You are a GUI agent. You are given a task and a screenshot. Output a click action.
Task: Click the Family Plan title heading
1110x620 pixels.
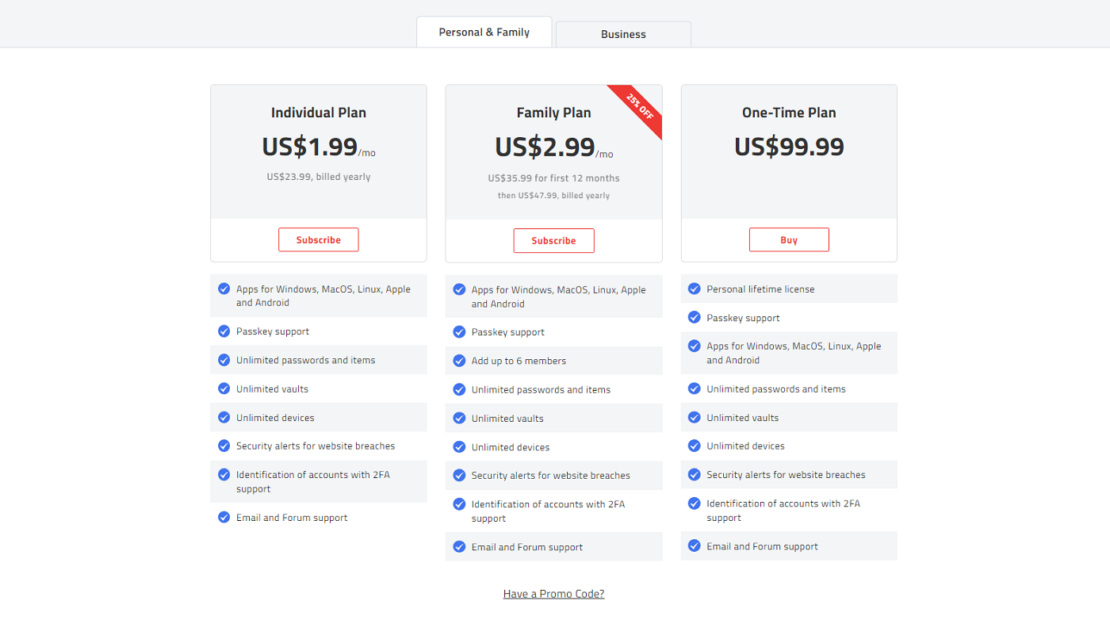click(553, 113)
